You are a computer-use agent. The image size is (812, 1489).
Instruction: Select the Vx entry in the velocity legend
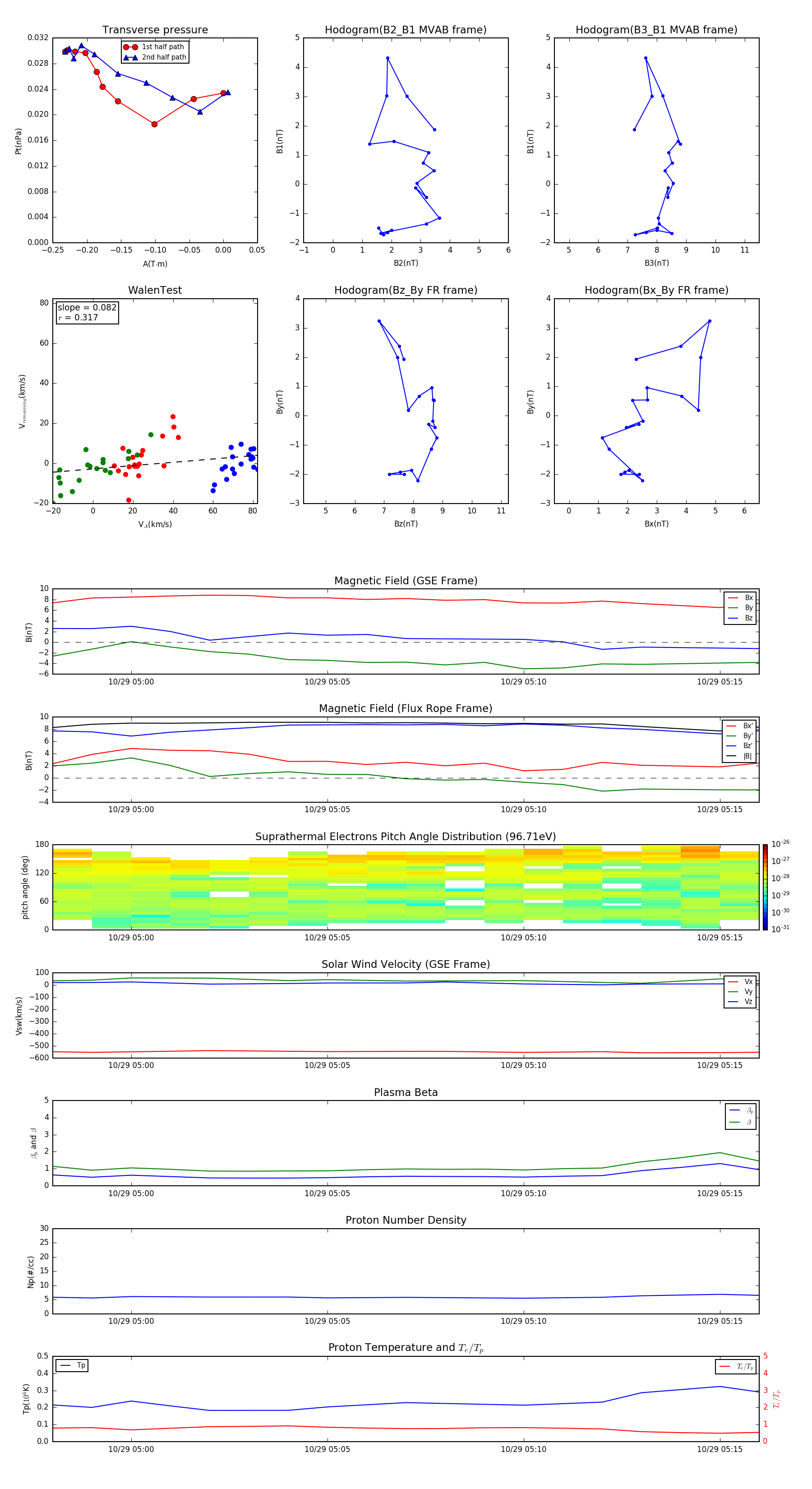[x=740, y=981]
